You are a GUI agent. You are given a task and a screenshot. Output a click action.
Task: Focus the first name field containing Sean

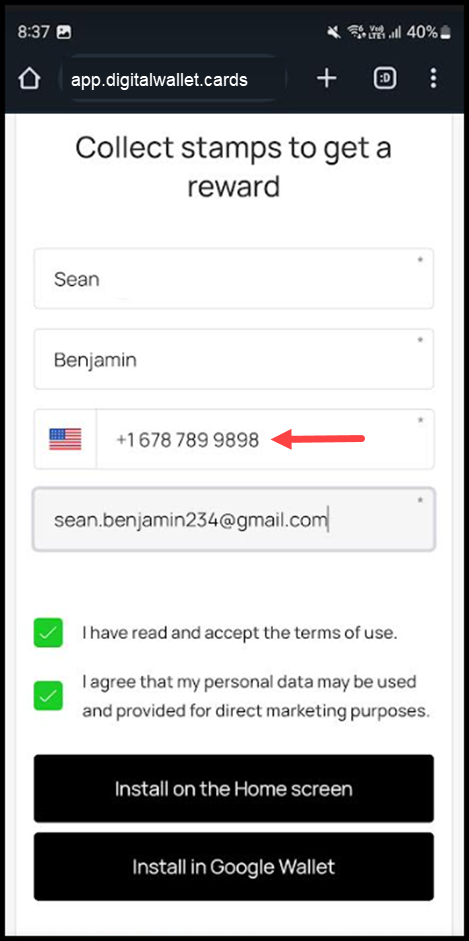point(234,279)
